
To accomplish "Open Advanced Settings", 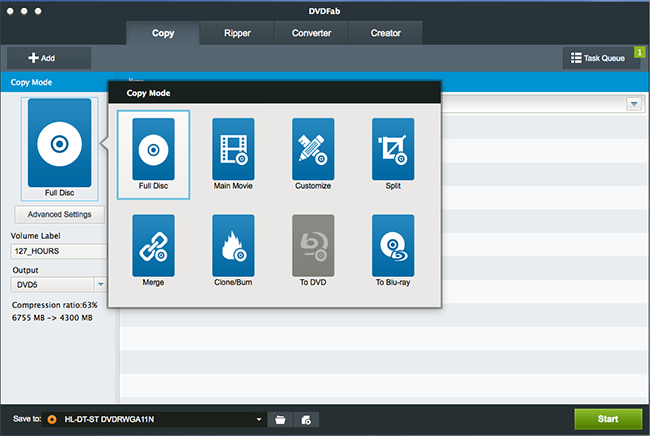I will click(60, 214).
